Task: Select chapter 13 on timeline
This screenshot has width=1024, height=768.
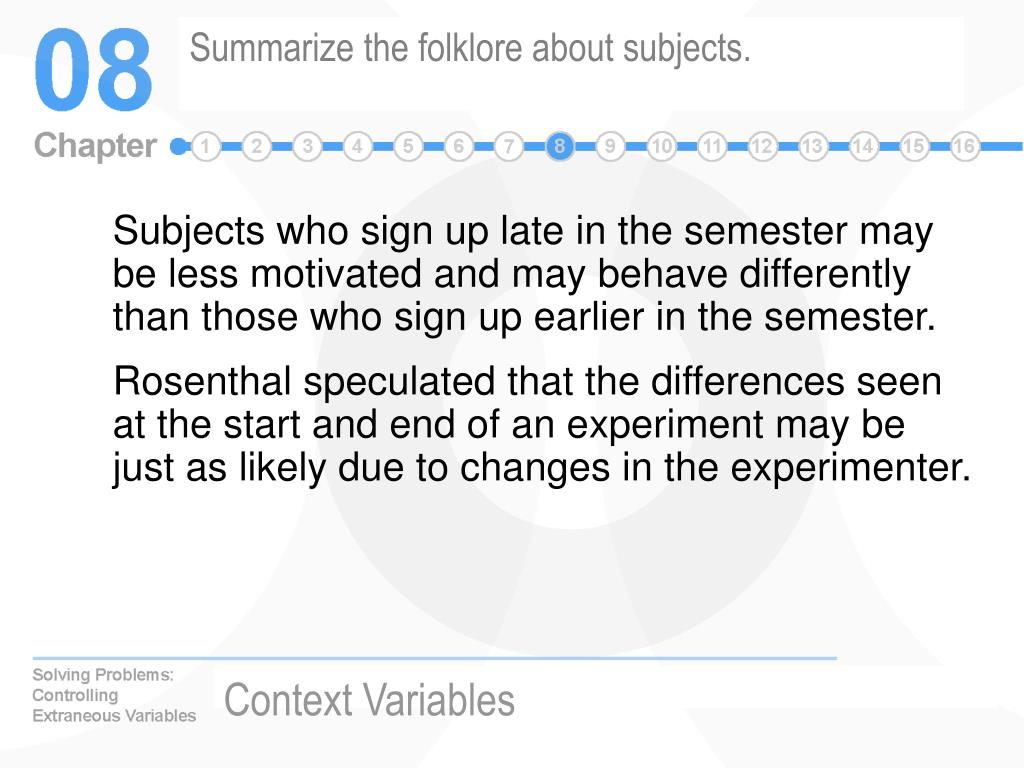Action: (812, 146)
